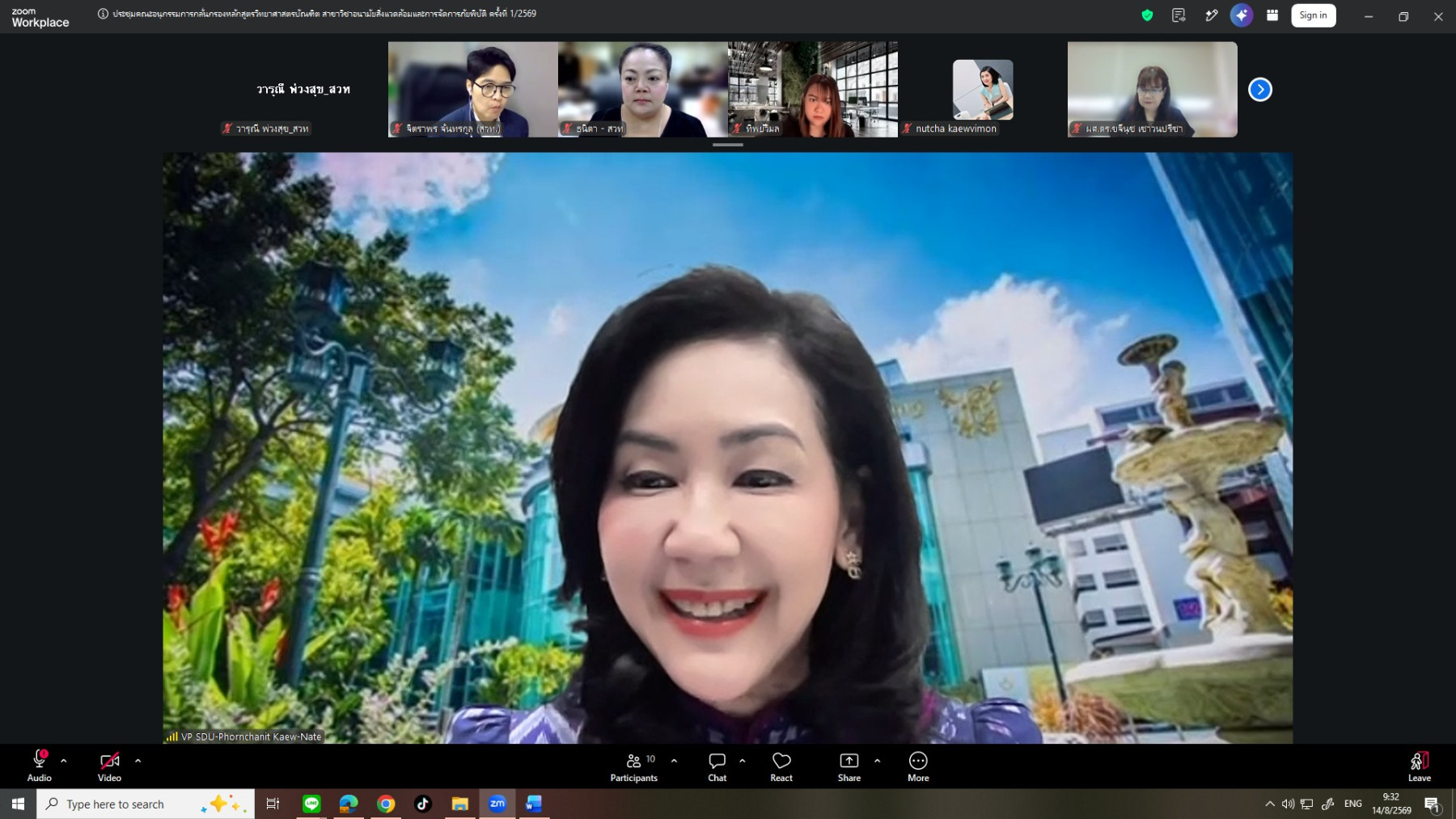Open Google Chrome from the taskbar
This screenshot has width=1456, height=819.
pos(386,804)
